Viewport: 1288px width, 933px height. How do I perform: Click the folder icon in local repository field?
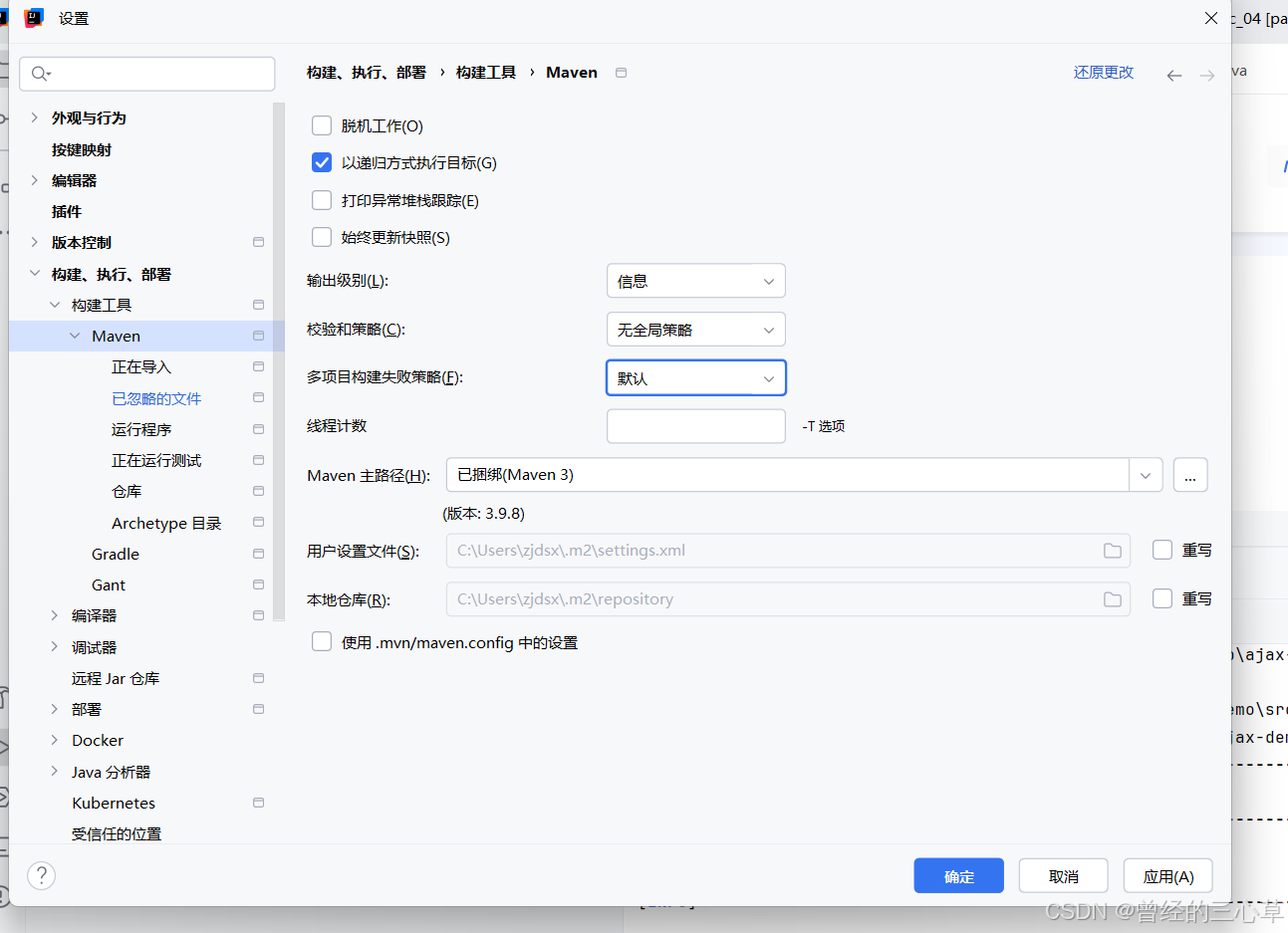tap(1113, 599)
